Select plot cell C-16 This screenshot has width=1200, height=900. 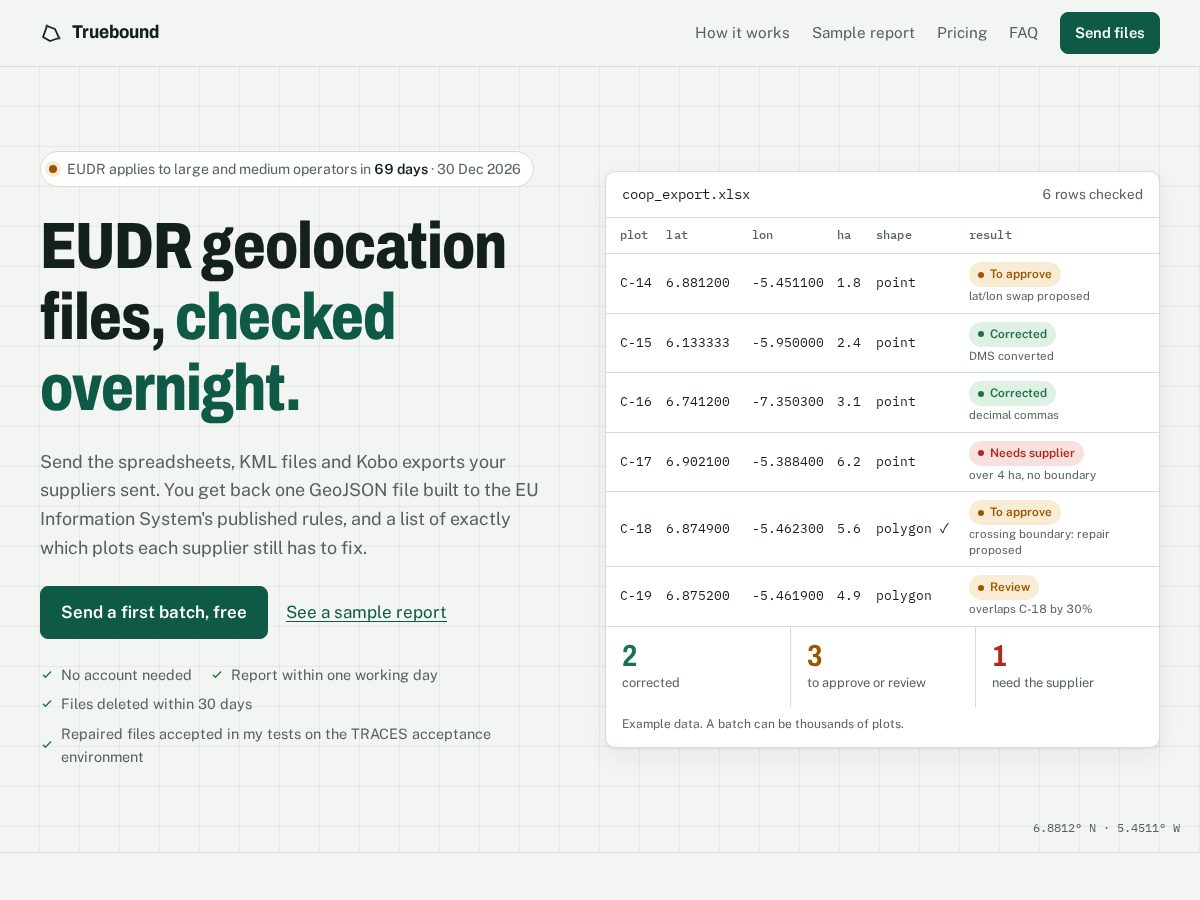(636, 402)
